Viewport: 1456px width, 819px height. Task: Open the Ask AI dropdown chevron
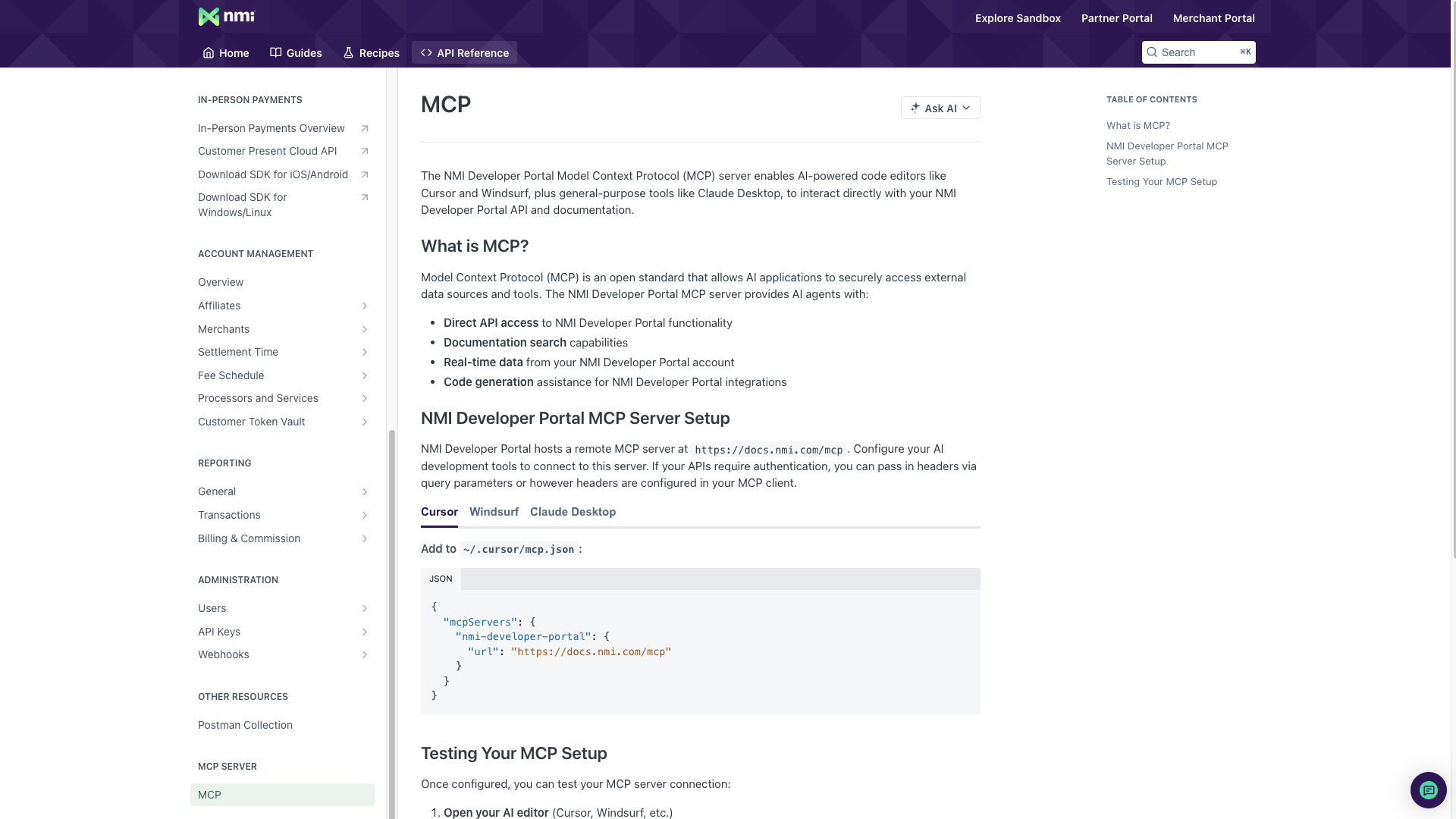click(967, 108)
